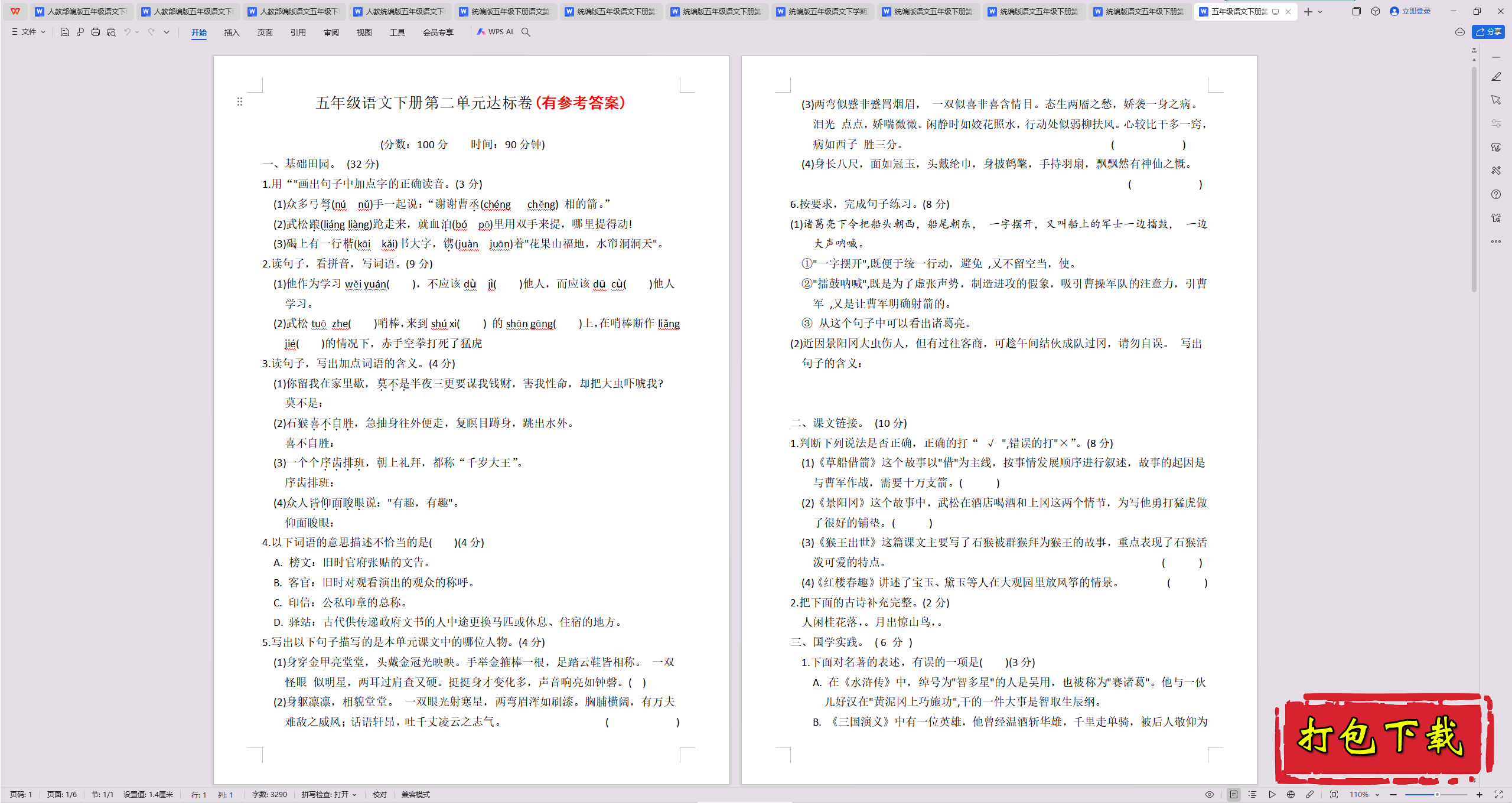This screenshot has height=803, width=1512.
Task: Open the 开始 ribbon tab
Action: coord(199,32)
